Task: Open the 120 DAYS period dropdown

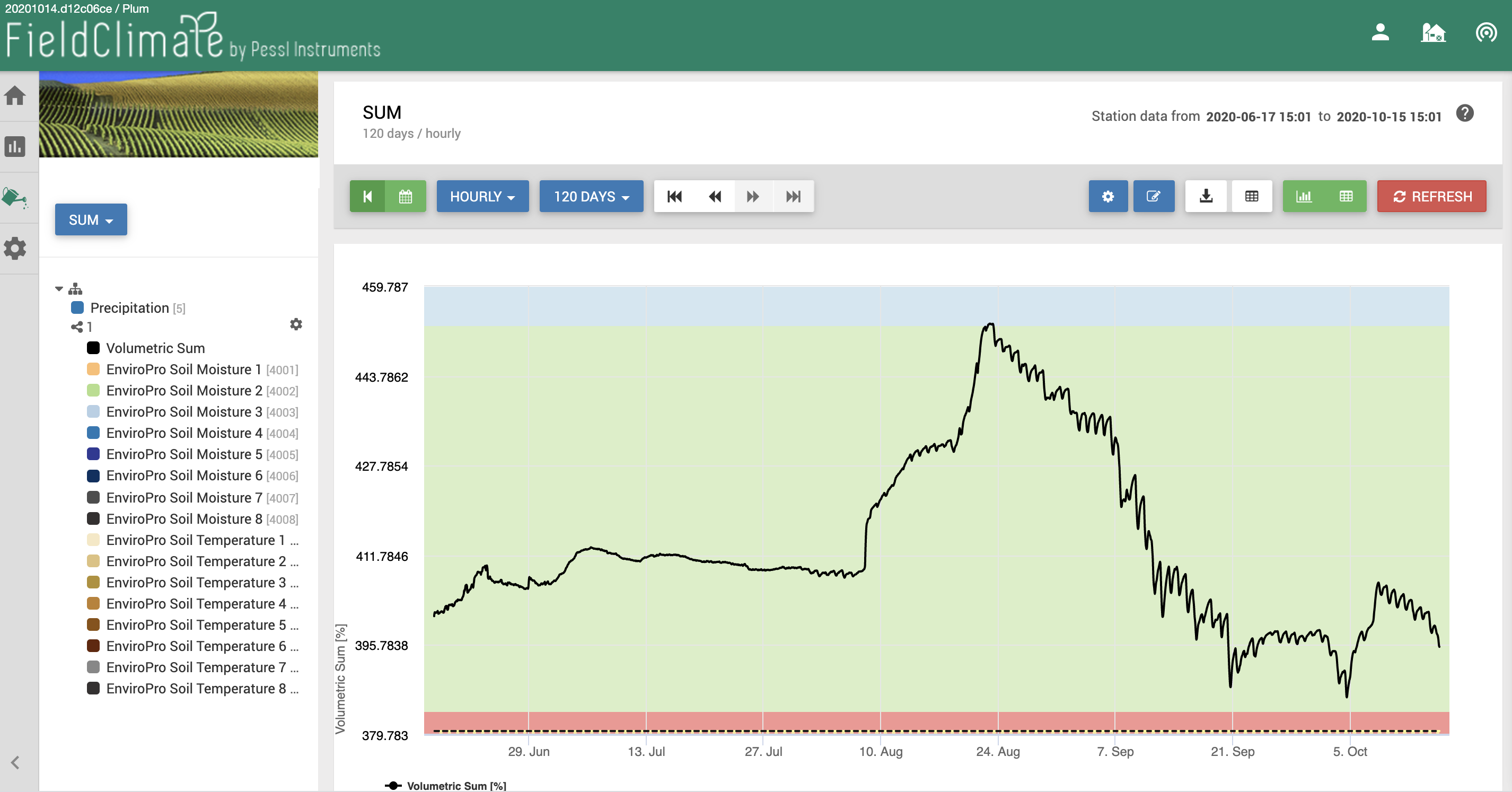Action: [591, 196]
